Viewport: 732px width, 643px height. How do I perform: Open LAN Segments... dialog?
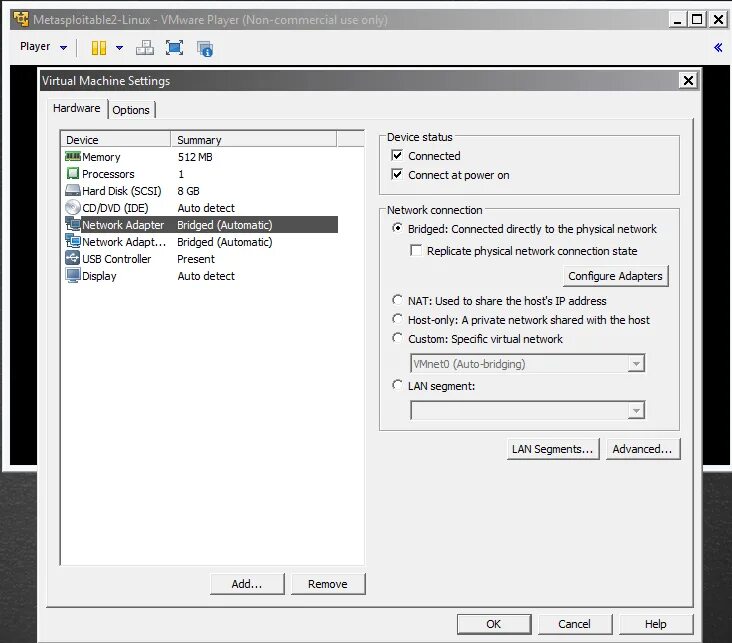[553, 449]
